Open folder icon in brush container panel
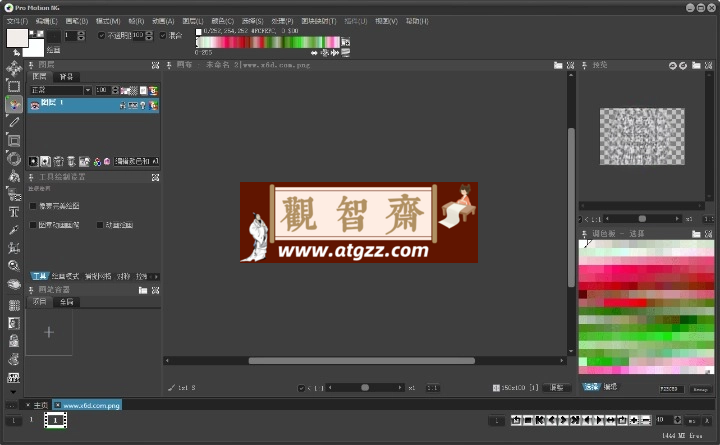Screen dimensions: 720x445 pyautogui.click(x=143, y=290)
